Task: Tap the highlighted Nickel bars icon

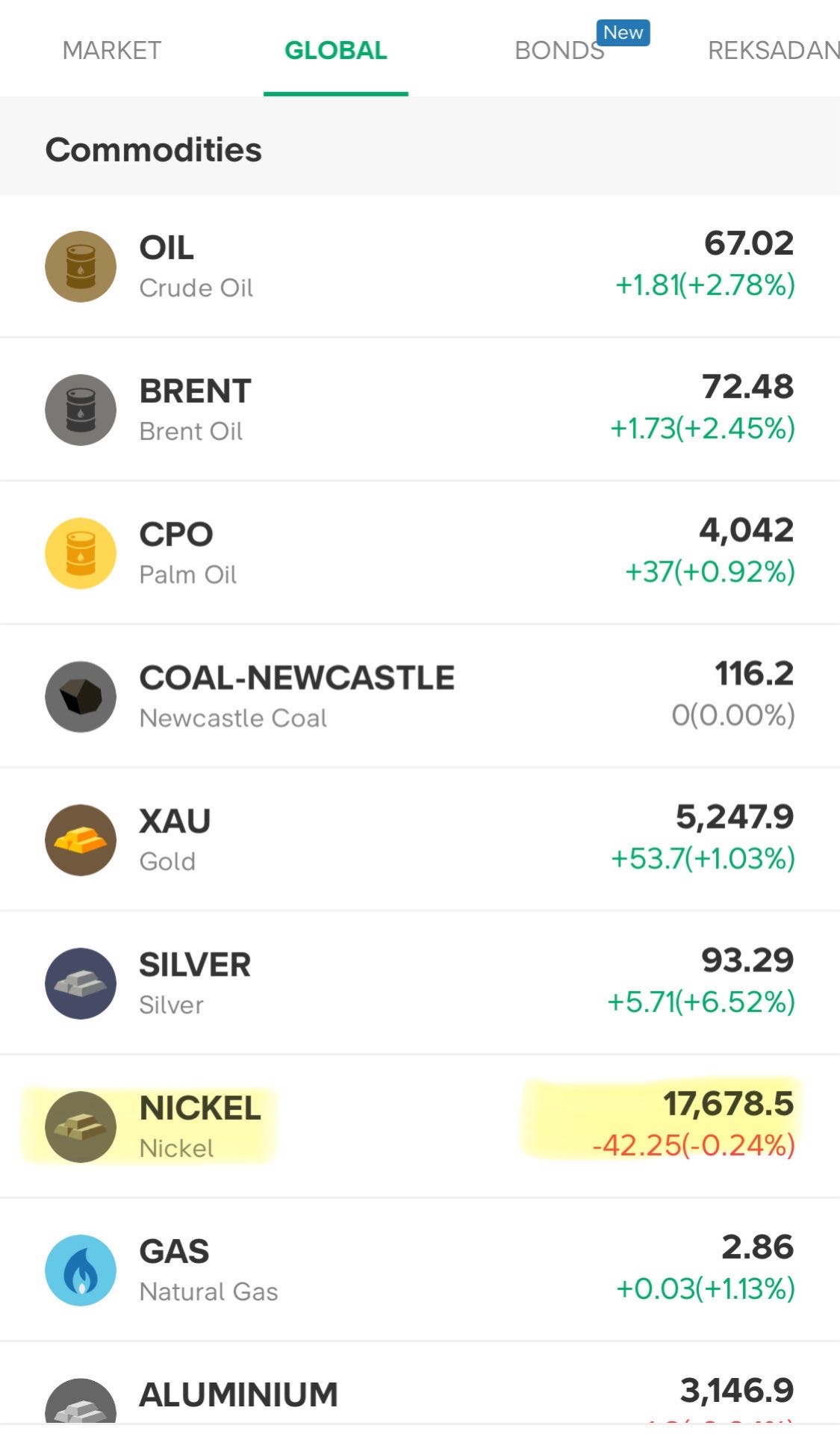Action: (x=81, y=1127)
